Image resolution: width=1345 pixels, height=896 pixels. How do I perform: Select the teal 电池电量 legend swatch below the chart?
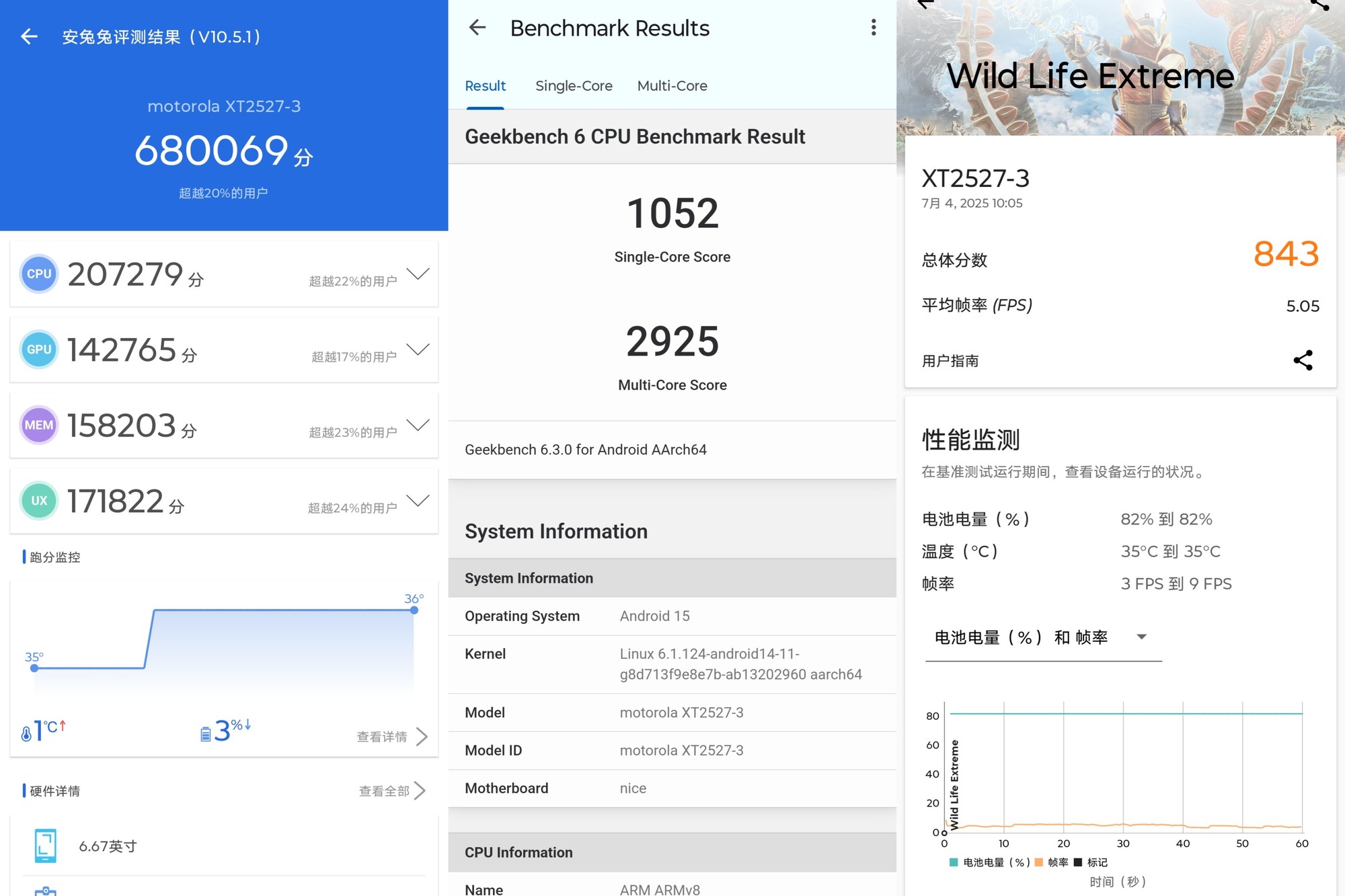(953, 862)
